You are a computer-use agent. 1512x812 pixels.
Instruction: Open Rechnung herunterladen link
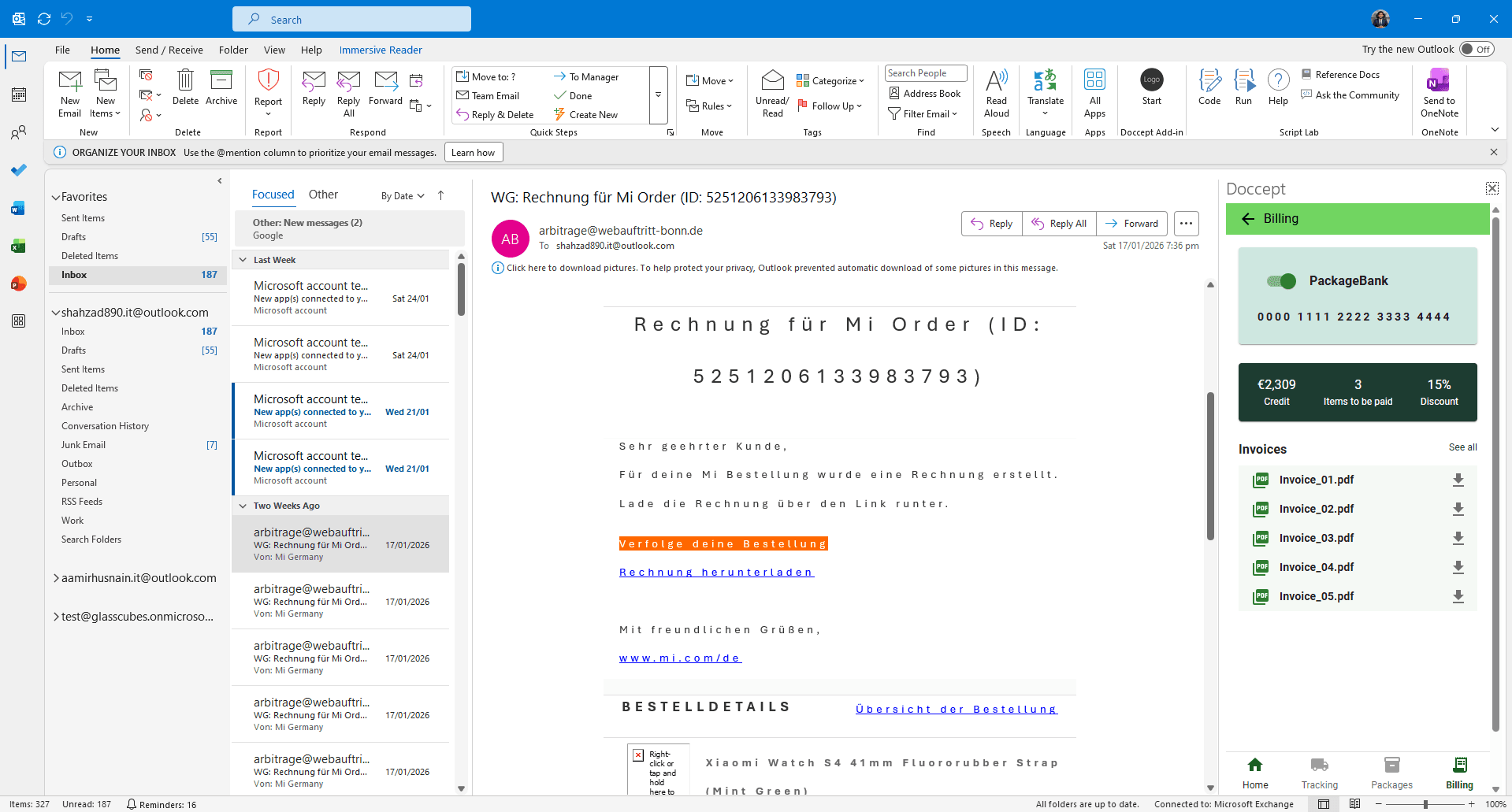click(716, 573)
